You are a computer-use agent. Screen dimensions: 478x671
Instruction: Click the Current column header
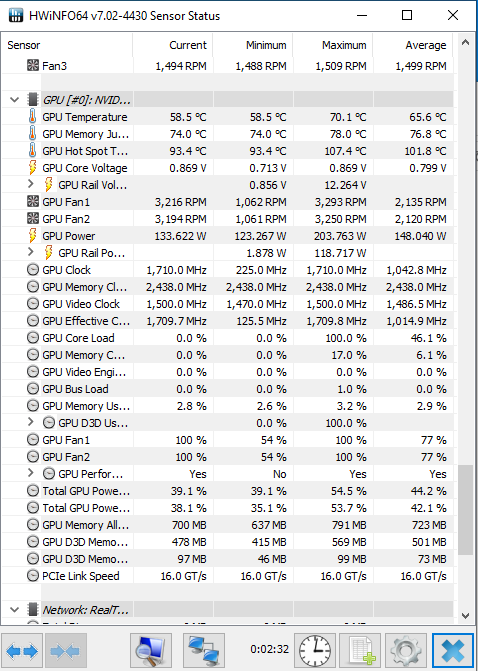pyautogui.click(x=173, y=45)
